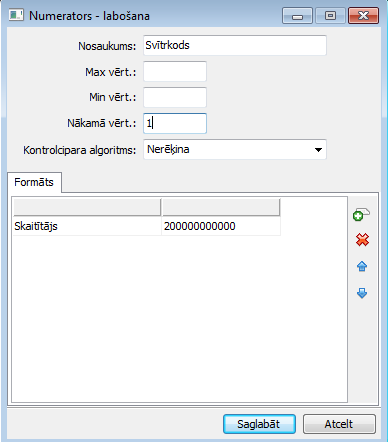Viewport: 388px width, 442px height.
Task: Select the Formāts tab
Action: 34,182
